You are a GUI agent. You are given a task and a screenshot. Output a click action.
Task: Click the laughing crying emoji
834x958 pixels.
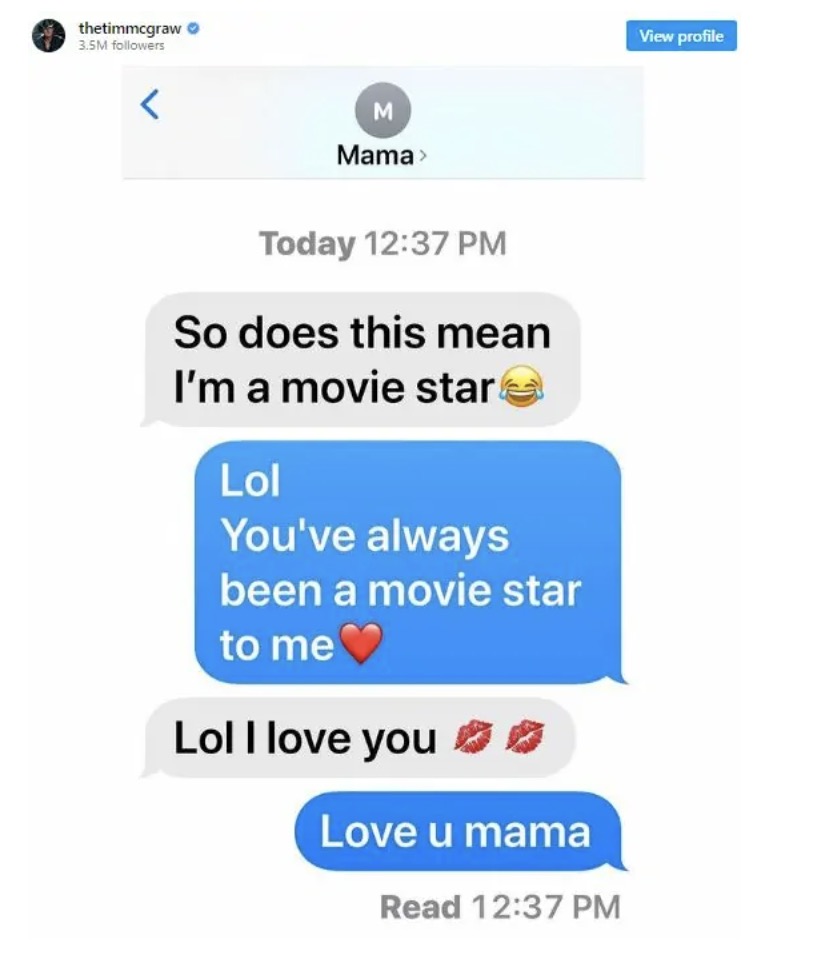tap(521, 386)
